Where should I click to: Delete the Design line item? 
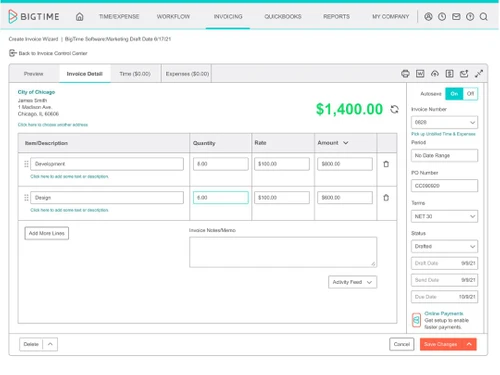coord(386,198)
